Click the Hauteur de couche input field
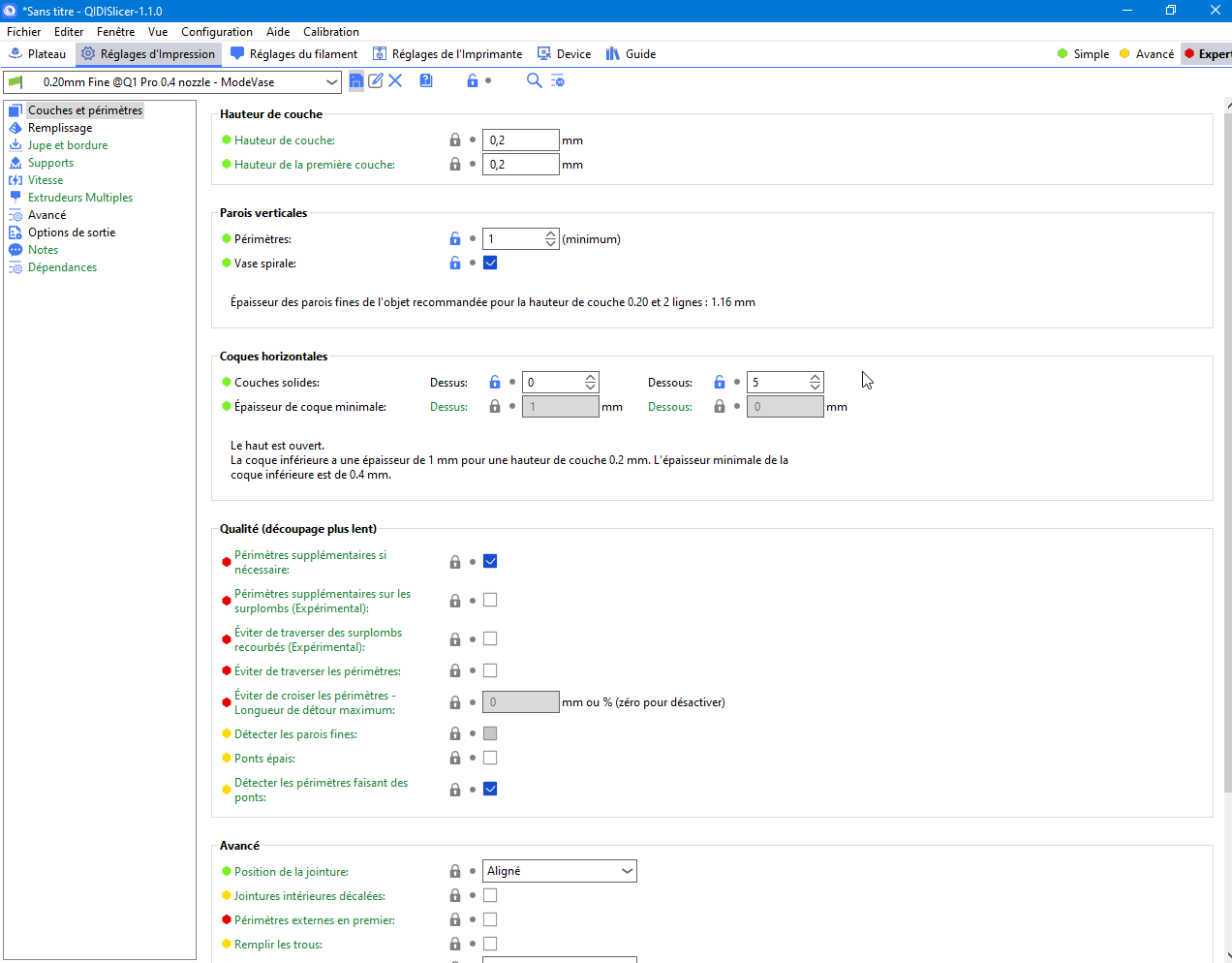Screen dimensions: 1232x963 click(521, 140)
